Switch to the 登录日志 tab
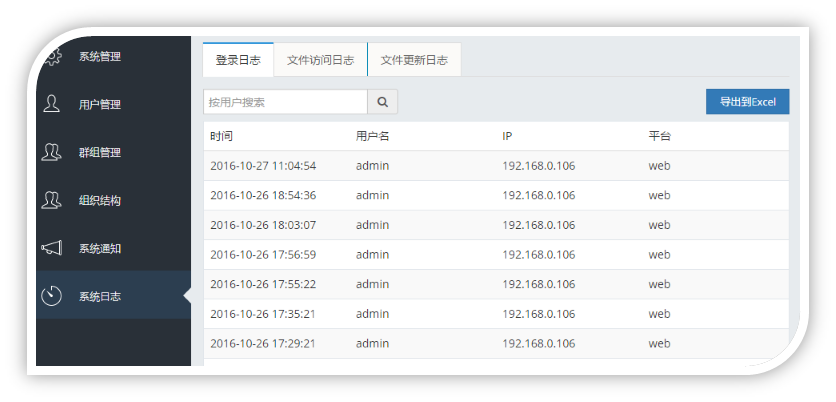Image resolution: width=836 pixels, height=402 pixels. click(x=238, y=60)
